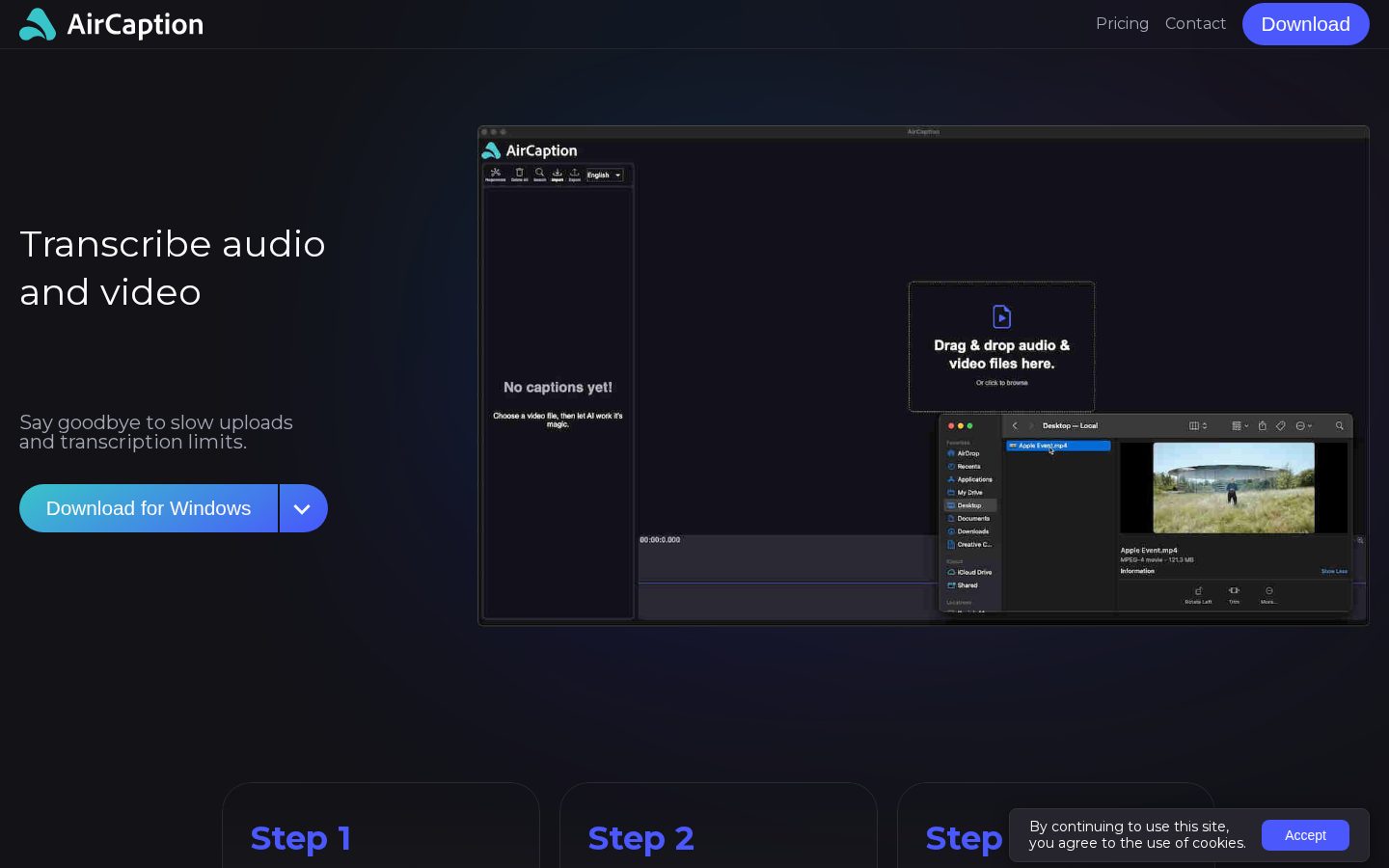Open the English language dropdown in demo
The height and width of the screenshot is (868, 1389).
604,176
